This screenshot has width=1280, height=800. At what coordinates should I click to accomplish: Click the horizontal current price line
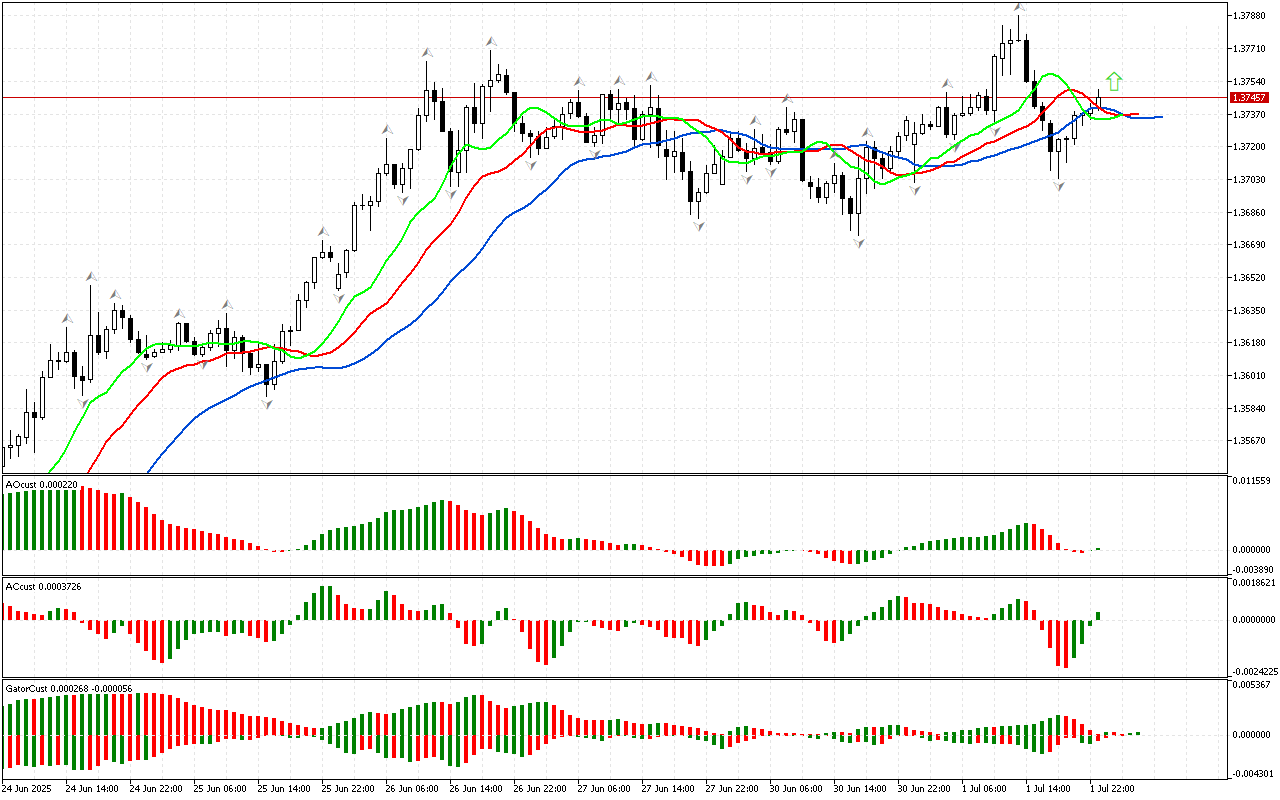(x=600, y=97)
